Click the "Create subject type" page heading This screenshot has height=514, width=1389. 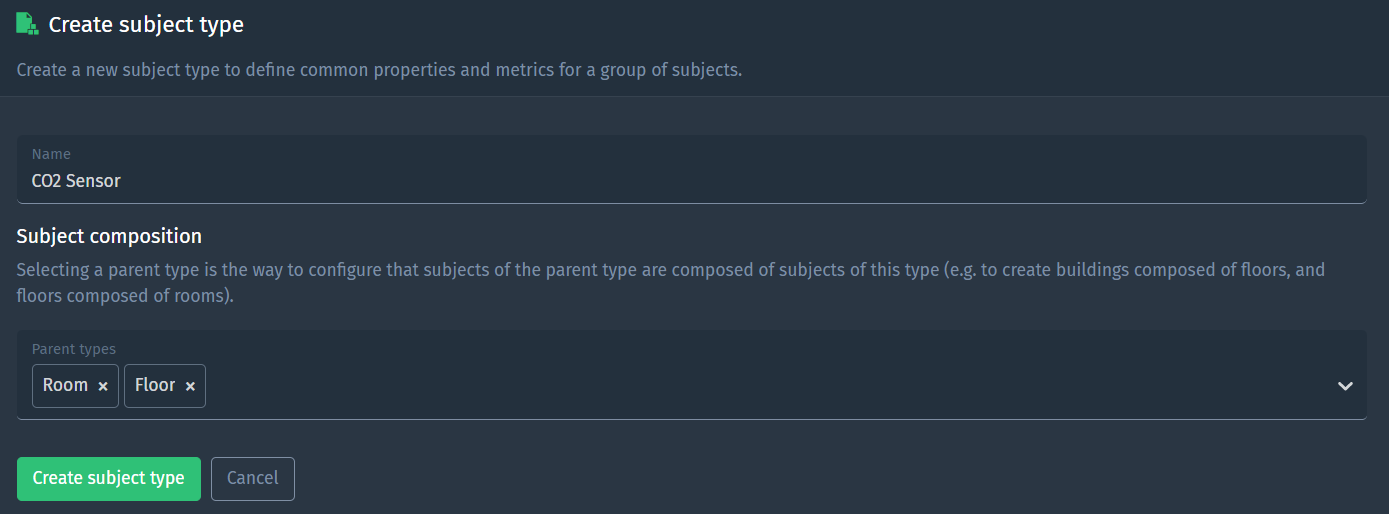coord(146,24)
